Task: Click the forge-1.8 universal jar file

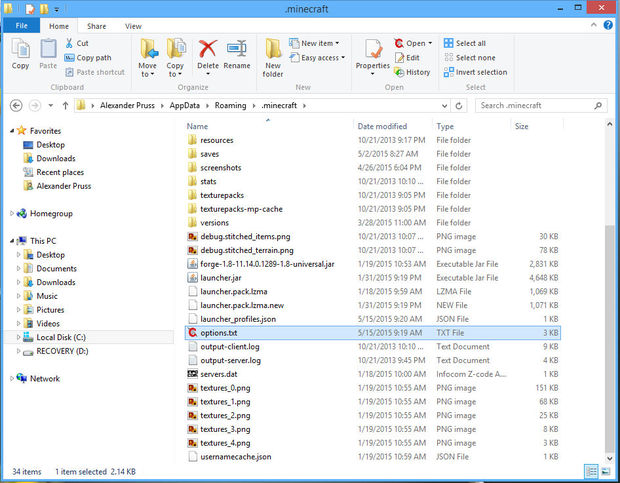Action: pyautogui.click(x=267, y=264)
